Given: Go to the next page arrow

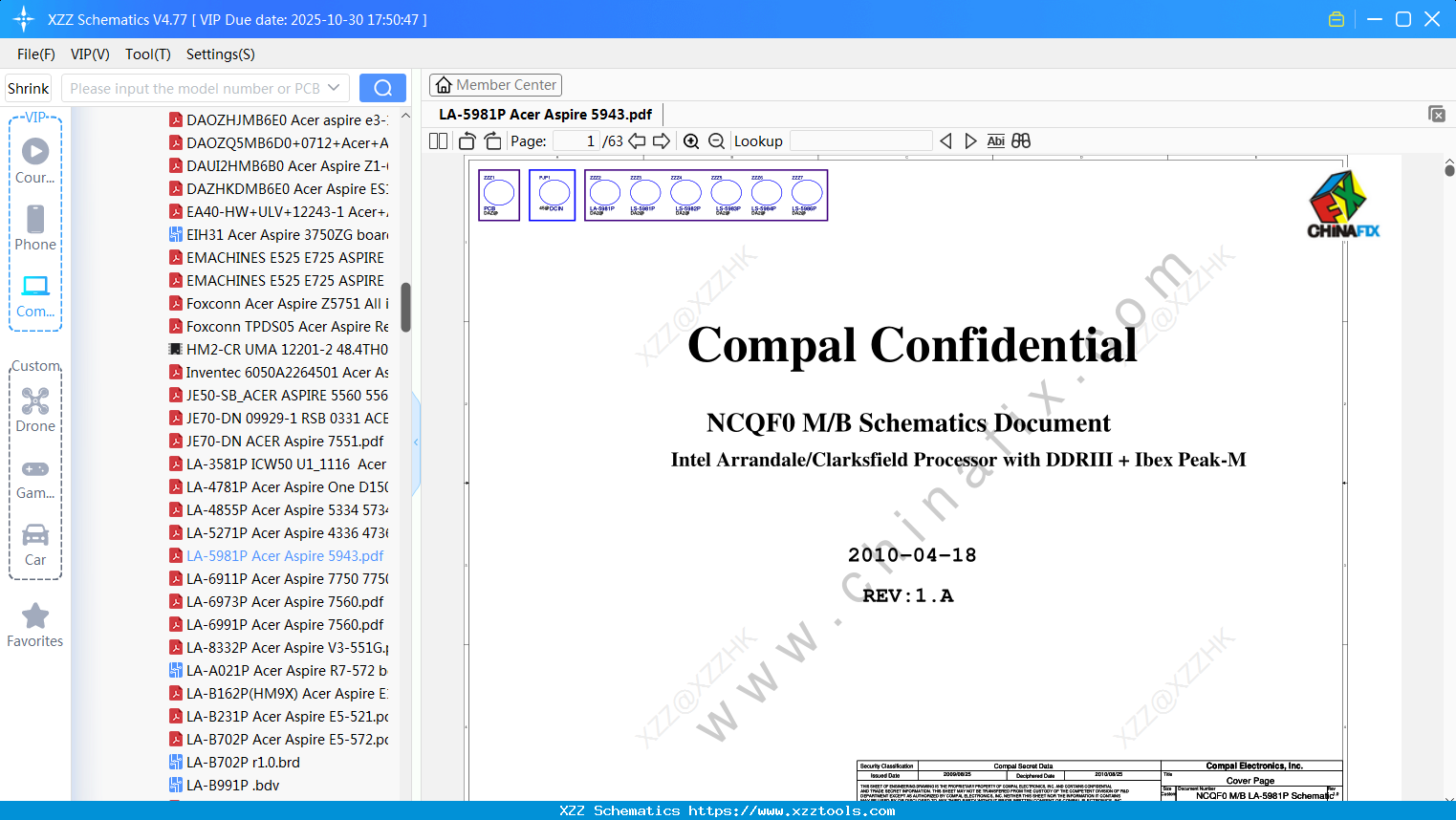Looking at the screenshot, I should coord(662,141).
